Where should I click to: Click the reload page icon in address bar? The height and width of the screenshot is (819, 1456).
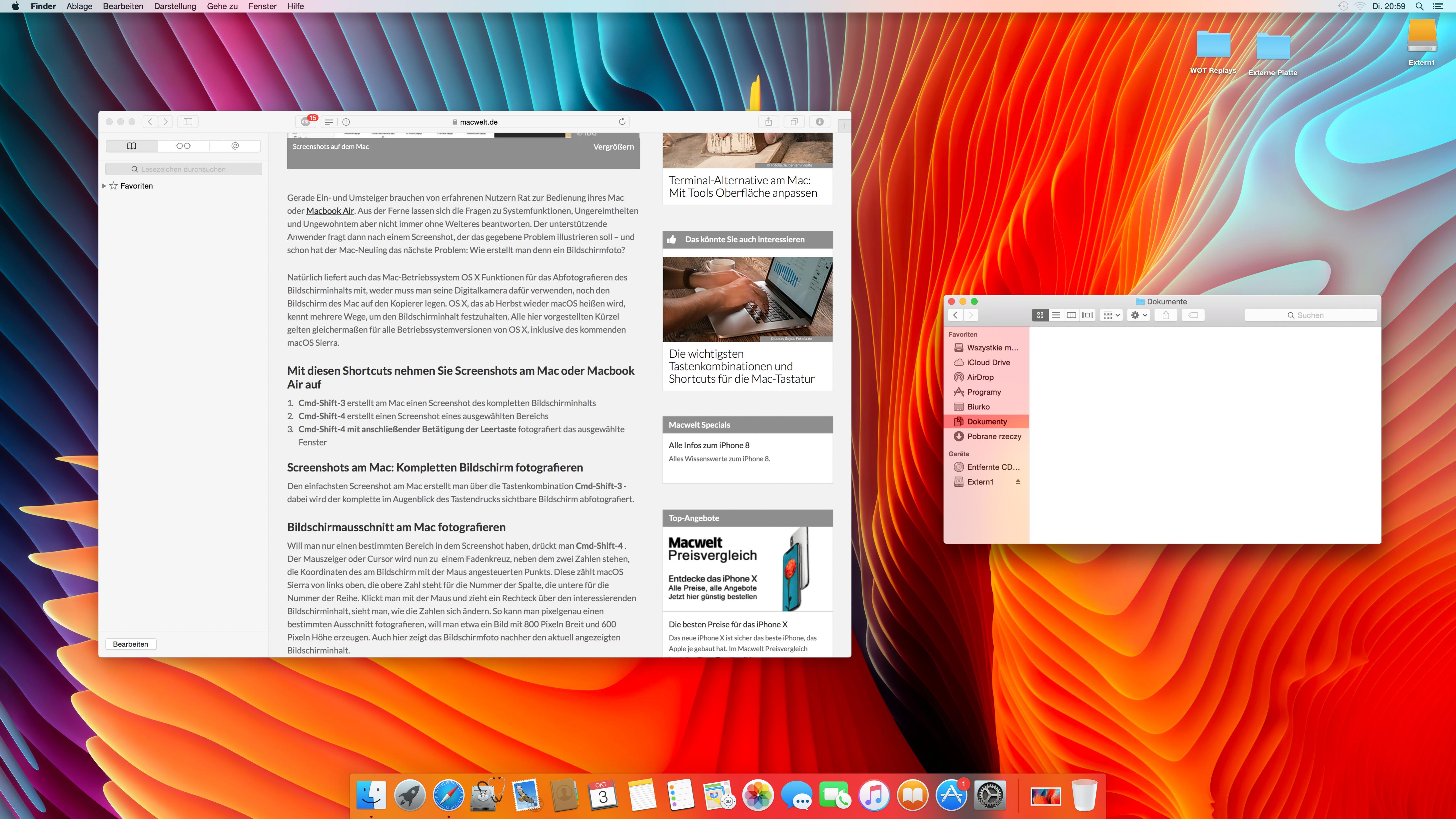tap(622, 121)
